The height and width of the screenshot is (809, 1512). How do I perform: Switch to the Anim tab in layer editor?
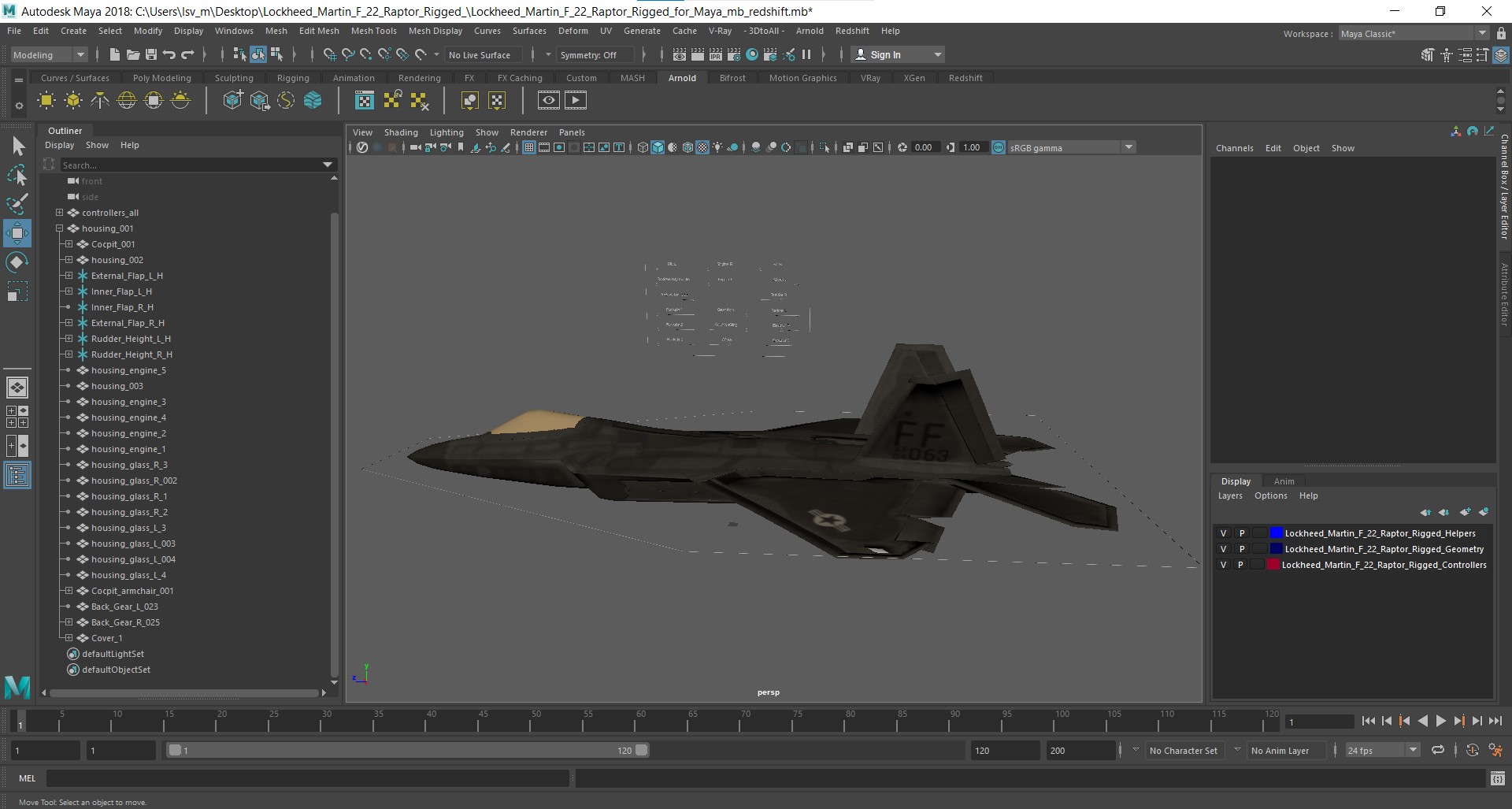1284,481
